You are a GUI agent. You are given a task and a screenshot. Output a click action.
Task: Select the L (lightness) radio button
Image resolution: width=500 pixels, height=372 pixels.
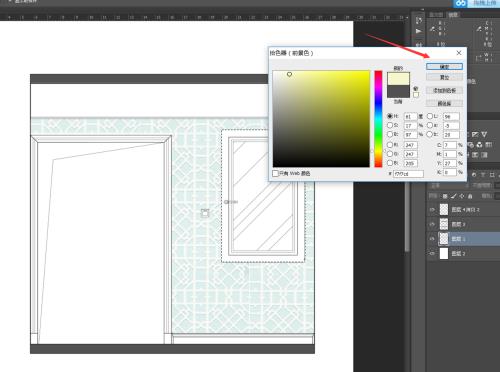pyautogui.click(x=430, y=116)
